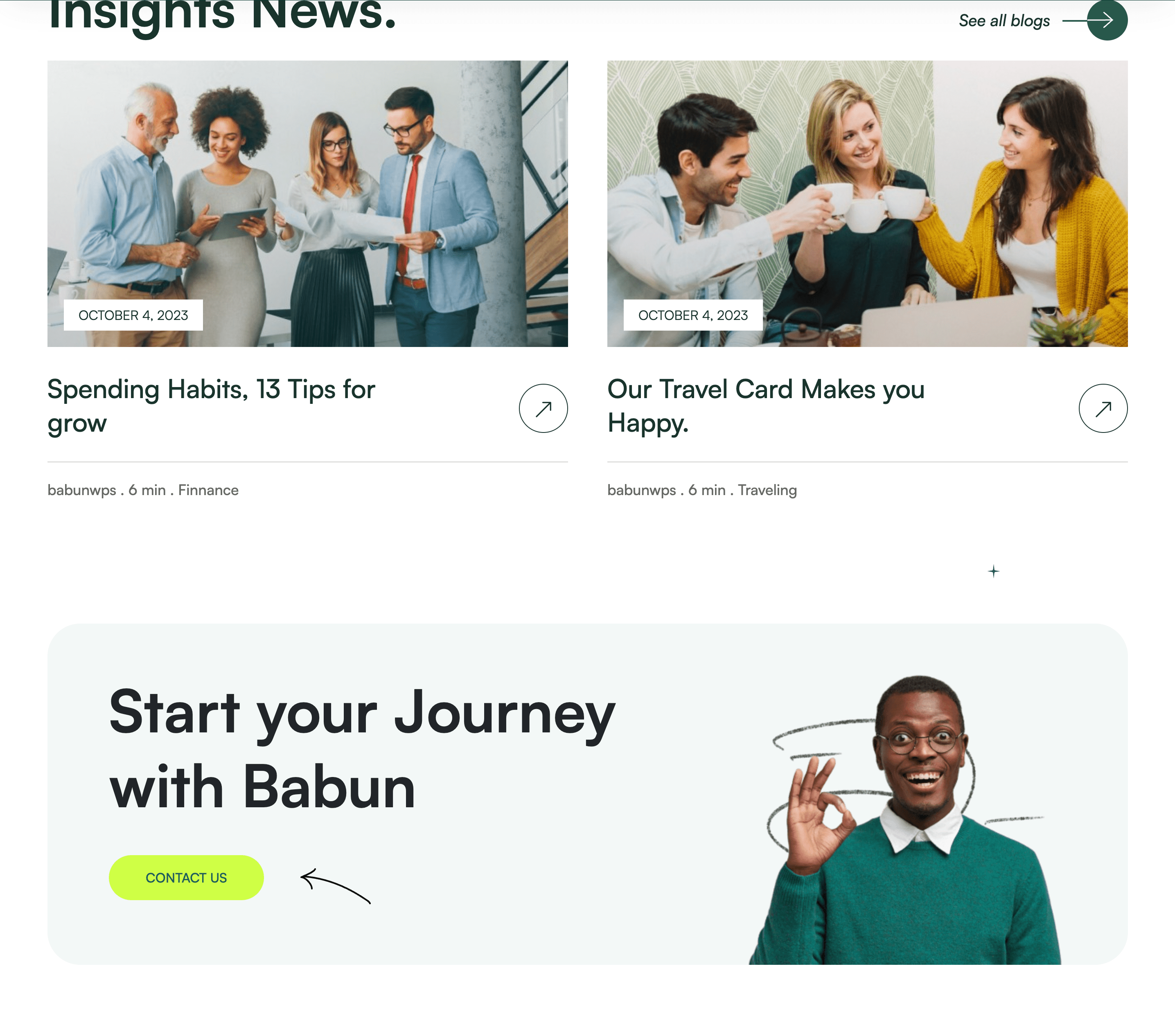Click the babunwps author on Travel Card post
Viewport: 1175px width, 1036px height.
642,490
